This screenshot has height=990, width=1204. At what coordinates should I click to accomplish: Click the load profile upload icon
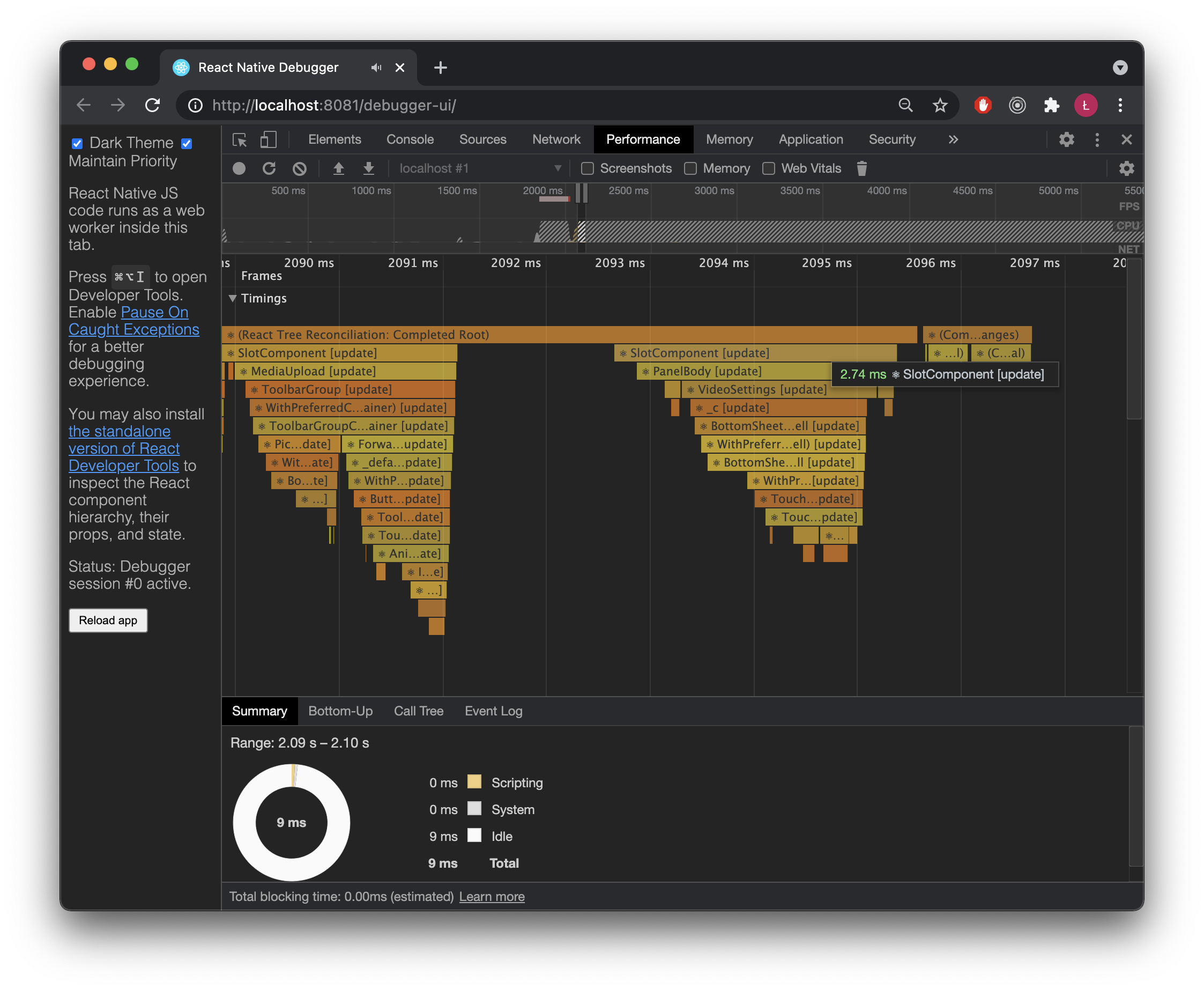[339, 169]
